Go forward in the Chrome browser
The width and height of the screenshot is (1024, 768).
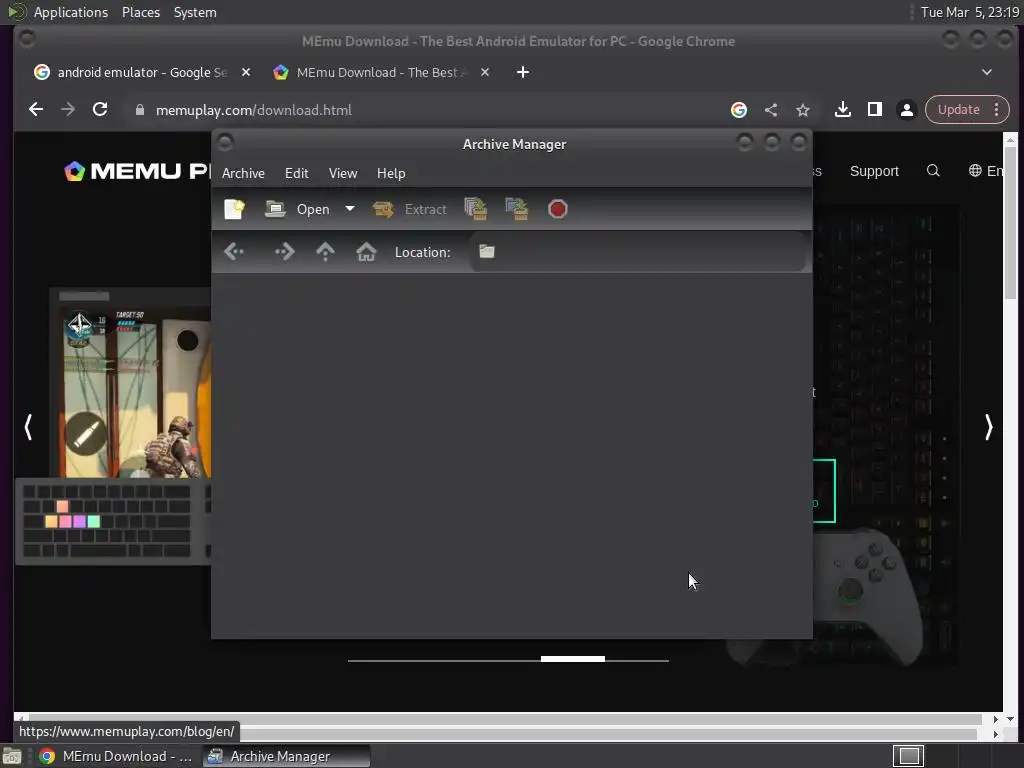point(68,110)
